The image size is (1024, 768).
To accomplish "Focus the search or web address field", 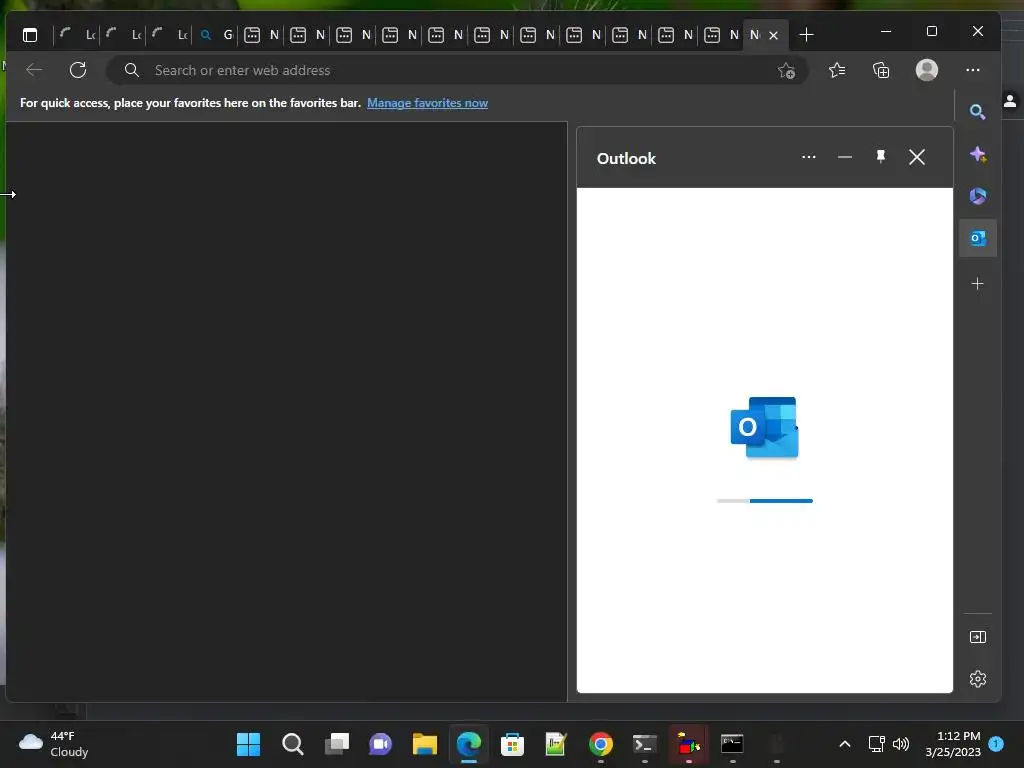I will [x=457, y=70].
